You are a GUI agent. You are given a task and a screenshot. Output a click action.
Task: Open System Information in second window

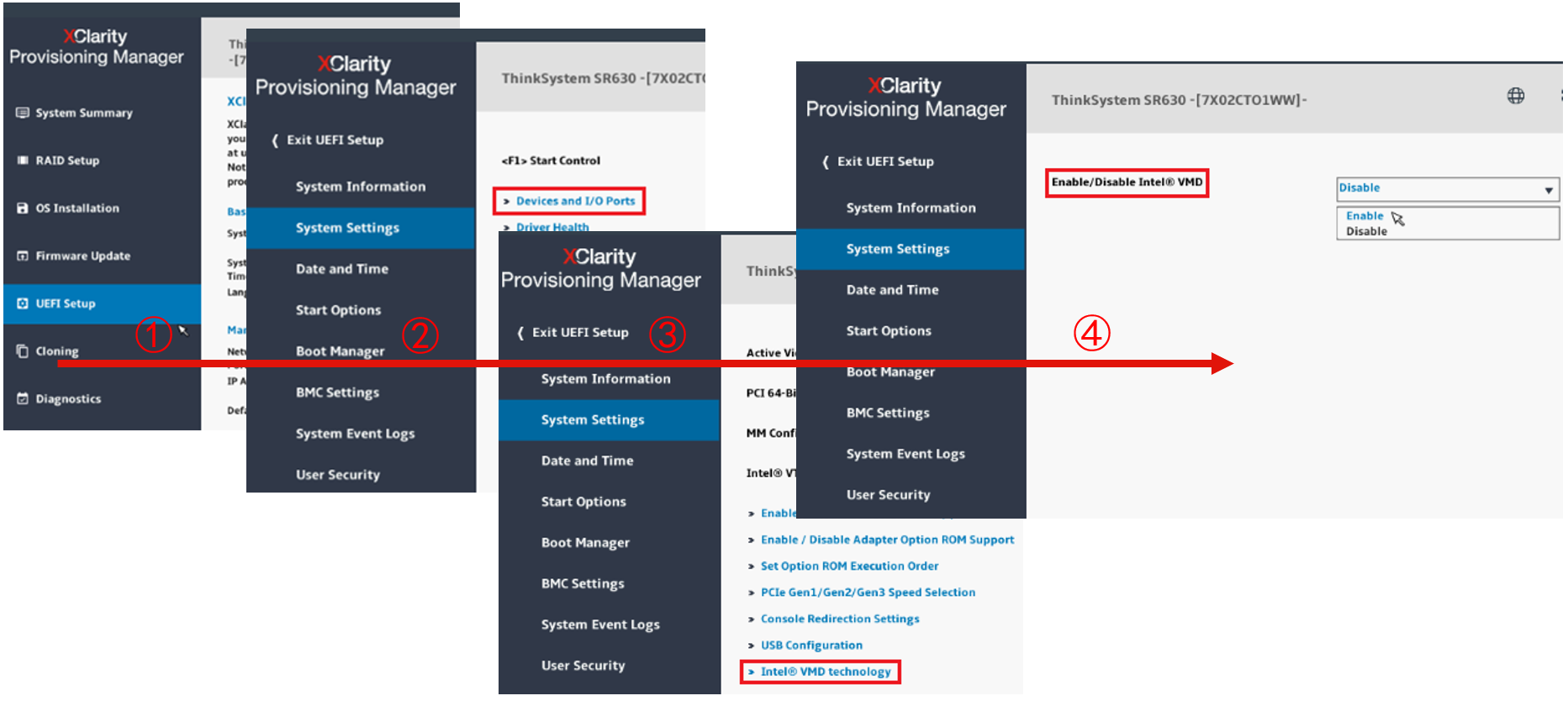pos(362,187)
